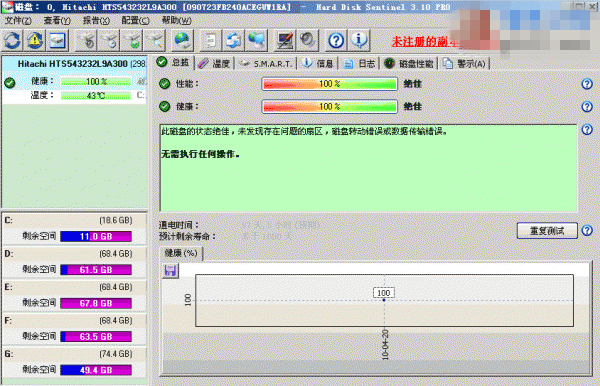Click the disk icon with magnifier

click(x=155, y=40)
